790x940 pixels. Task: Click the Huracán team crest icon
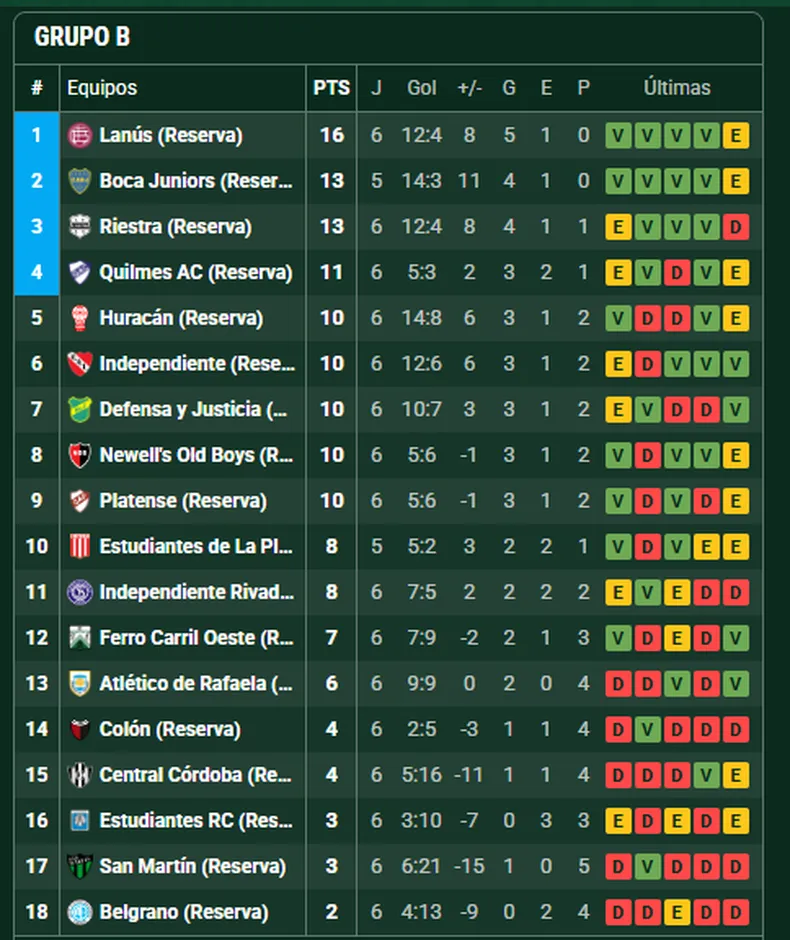(x=80, y=318)
